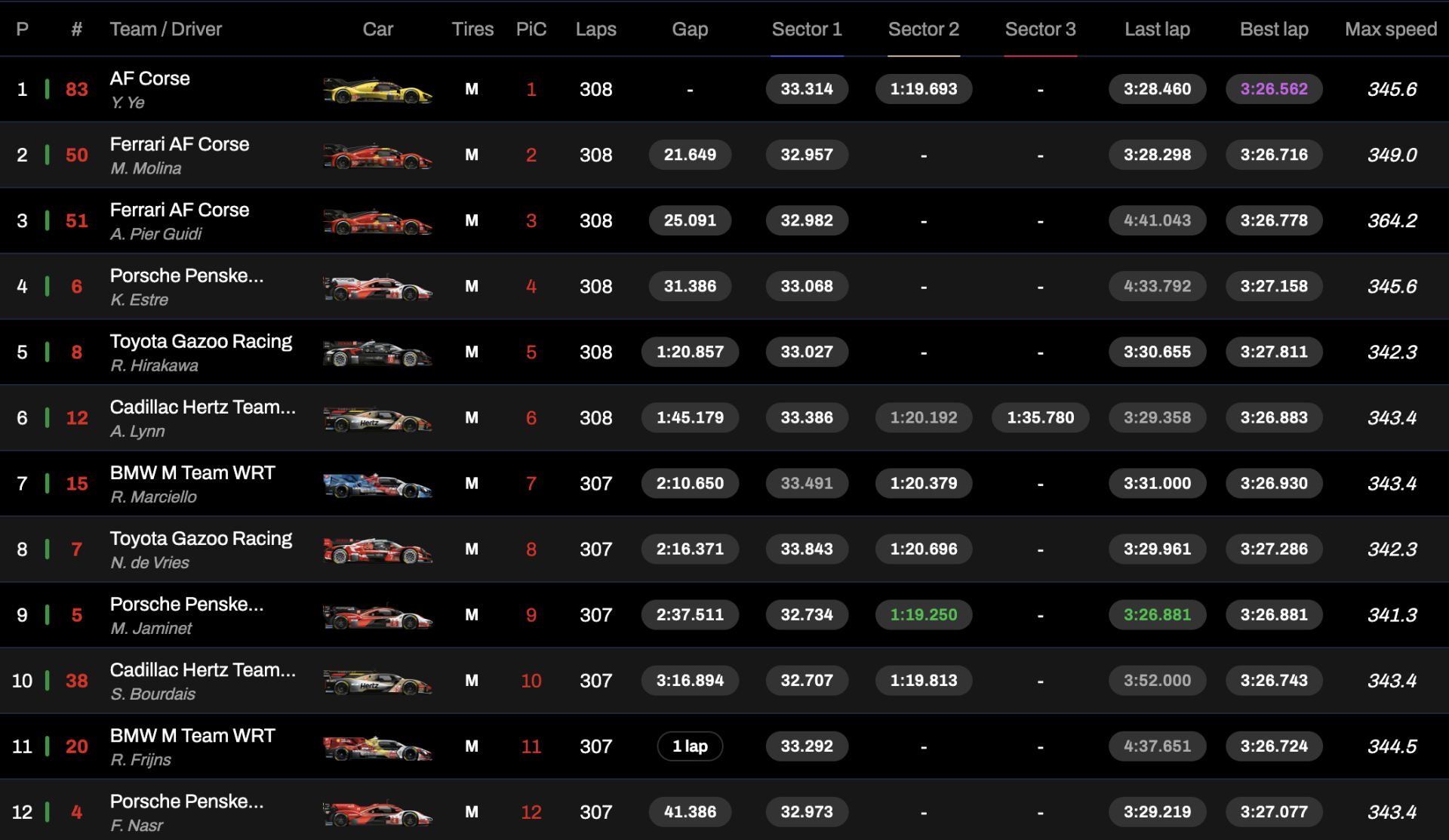This screenshot has height=840, width=1449.
Task: Select the #6 Porsche Penske car image
Action: [x=377, y=287]
